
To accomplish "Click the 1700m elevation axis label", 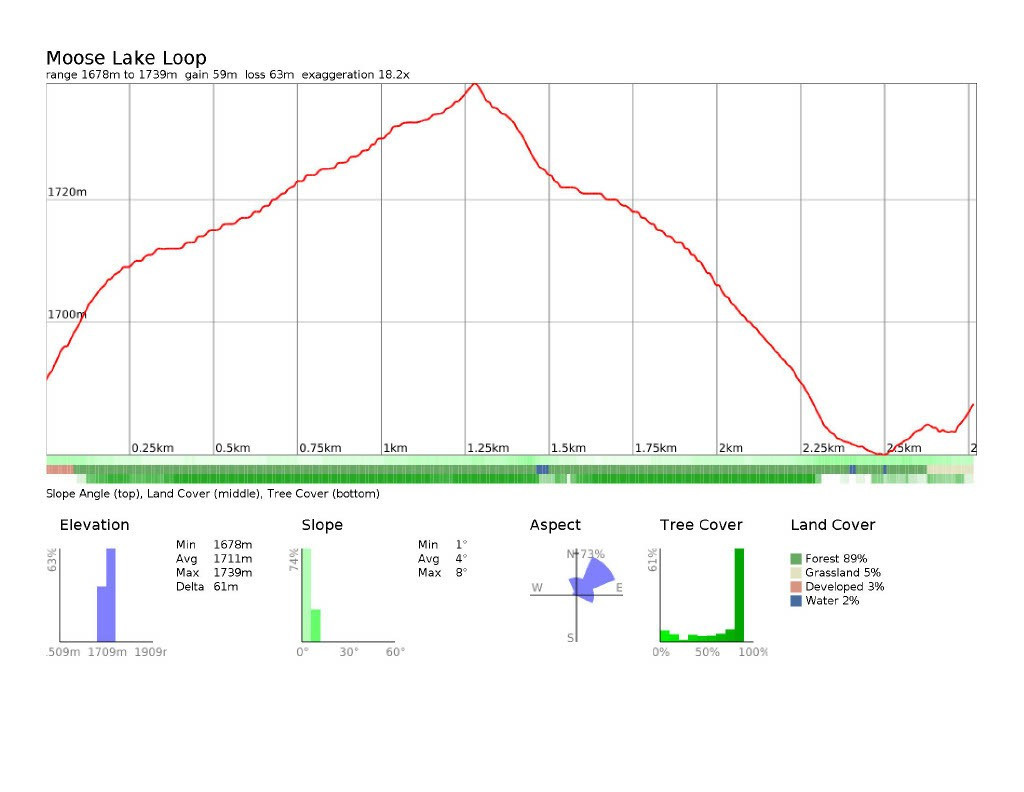I will click(x=67, y=314).
